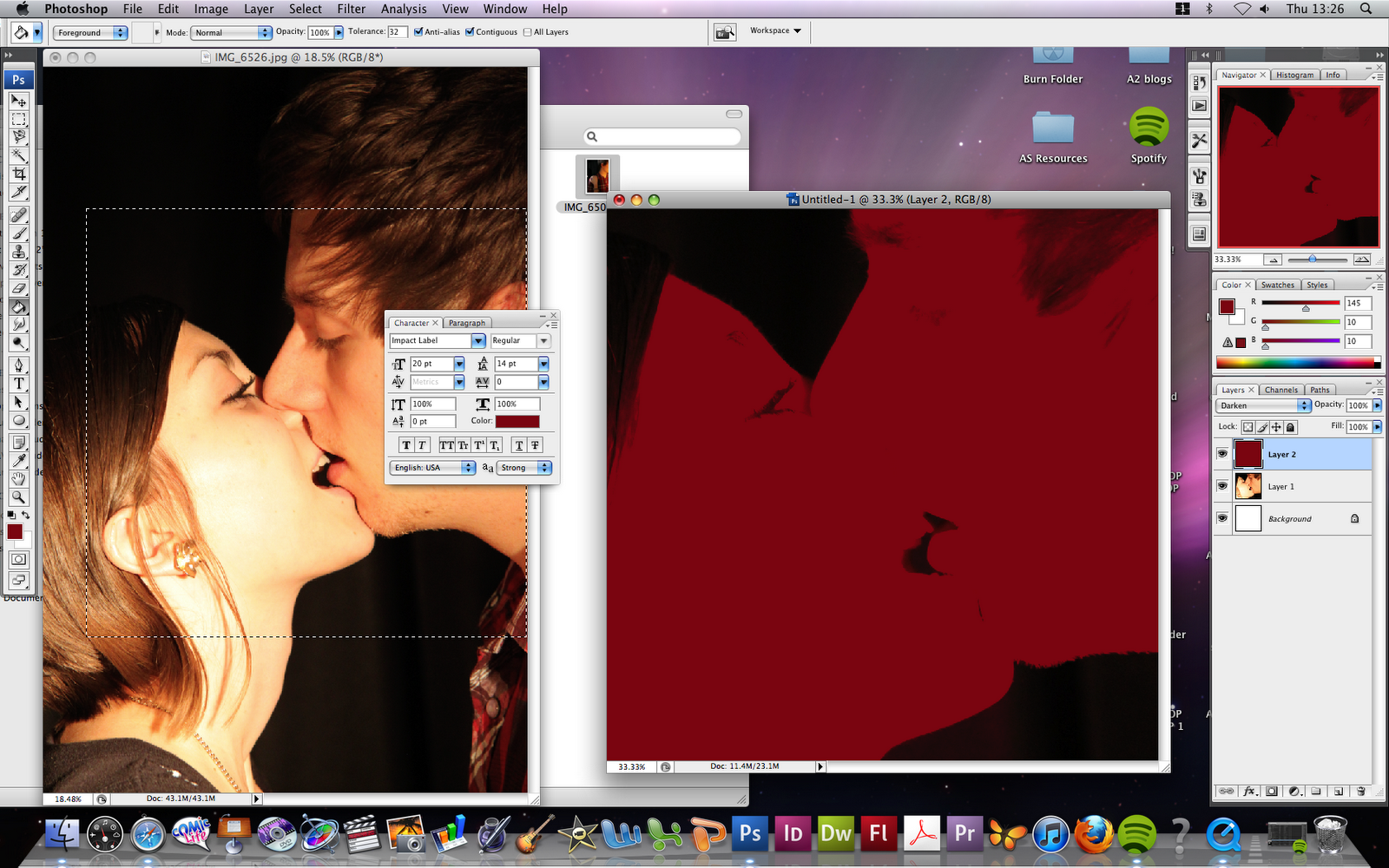Screen dimensions: 1389x868
Task: Click the Tolerance input field
Action: click(x=398, y=32)
